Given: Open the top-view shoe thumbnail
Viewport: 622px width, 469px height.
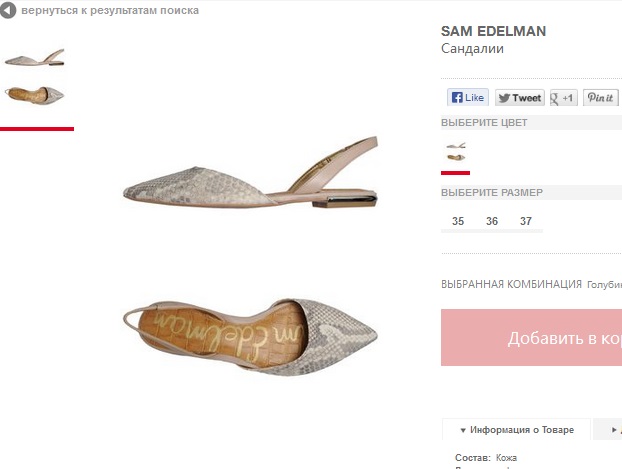Looking at the screenshot, I should pyautogui.click(x=34, y=95).
